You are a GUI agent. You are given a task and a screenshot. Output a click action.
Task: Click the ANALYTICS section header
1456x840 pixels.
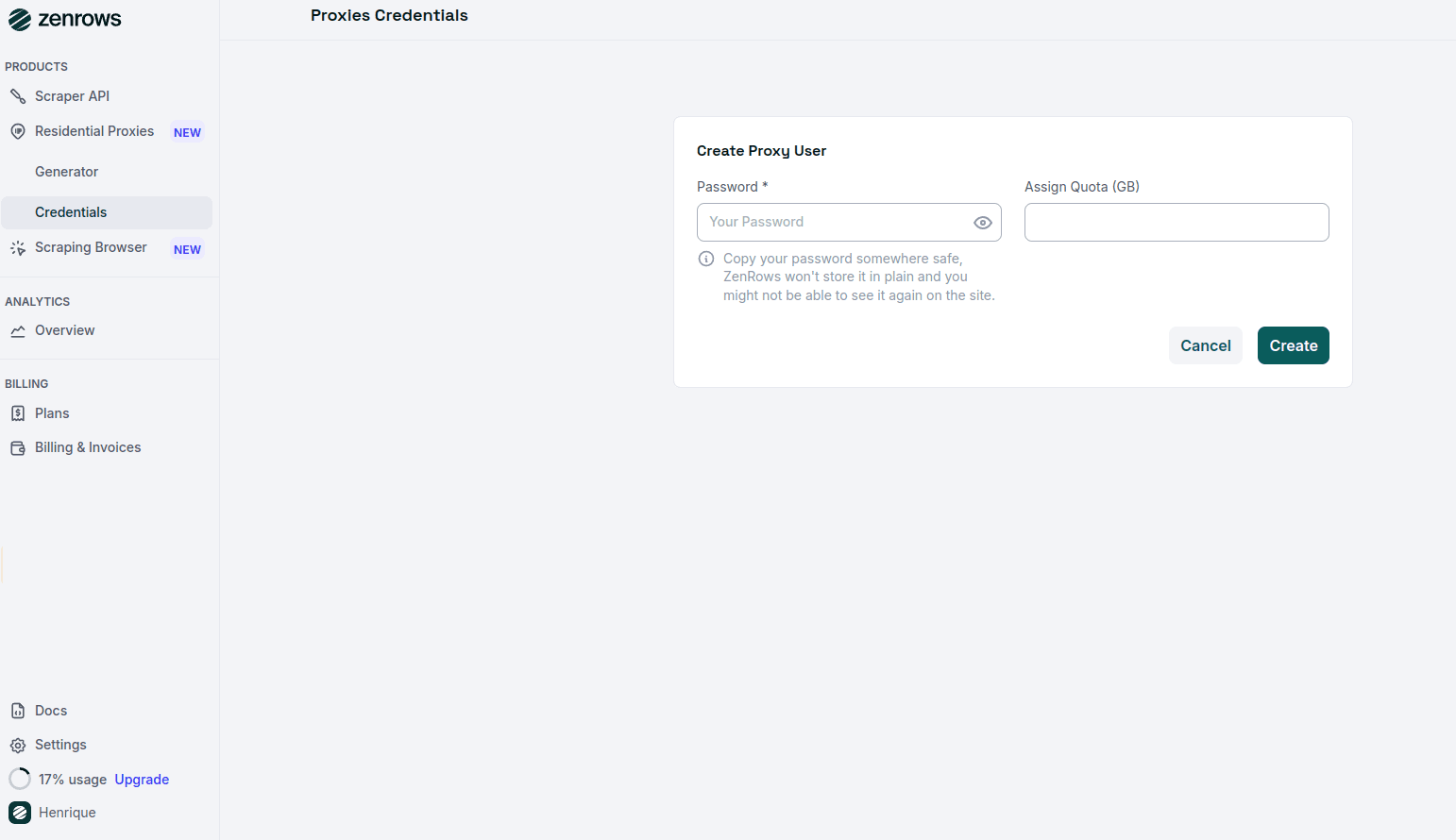coord(37,302)
